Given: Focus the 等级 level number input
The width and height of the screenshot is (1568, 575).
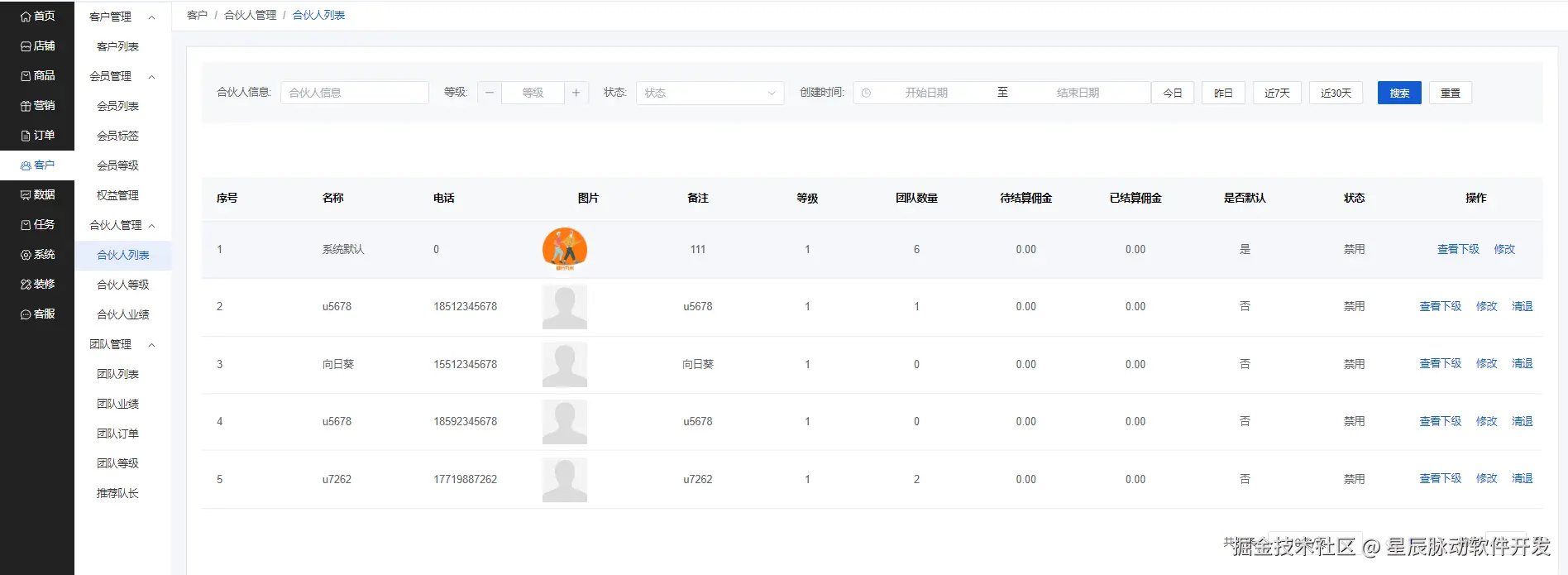Looking at the screenshot, I should (x=533, y=93).
